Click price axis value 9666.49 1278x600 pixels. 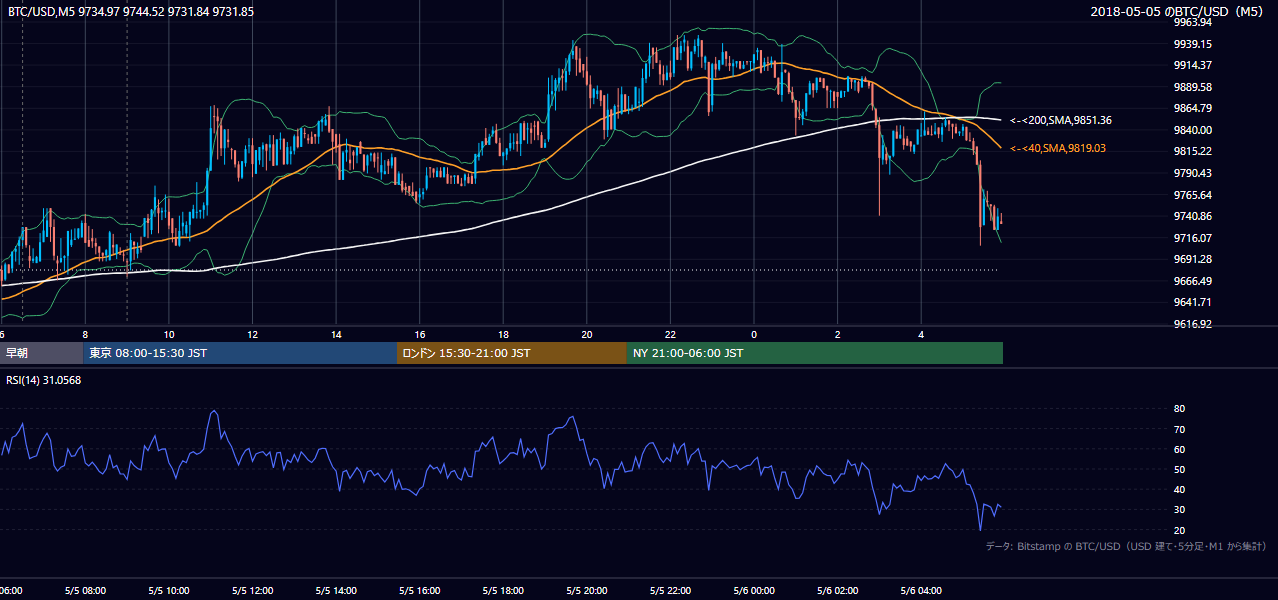tap(1192, 281)
